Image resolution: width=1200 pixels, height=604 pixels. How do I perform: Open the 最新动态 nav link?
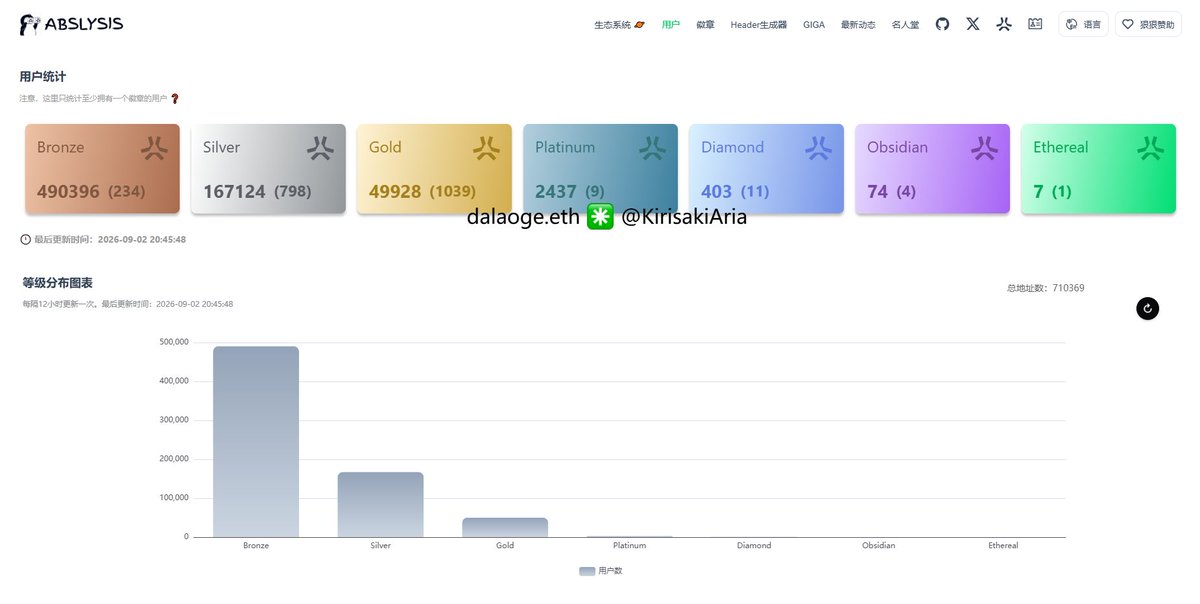coord(858,25)
